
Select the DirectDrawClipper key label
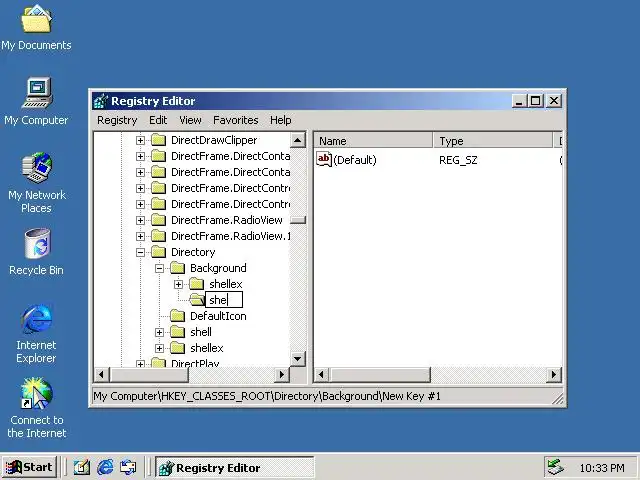[214, 140]
